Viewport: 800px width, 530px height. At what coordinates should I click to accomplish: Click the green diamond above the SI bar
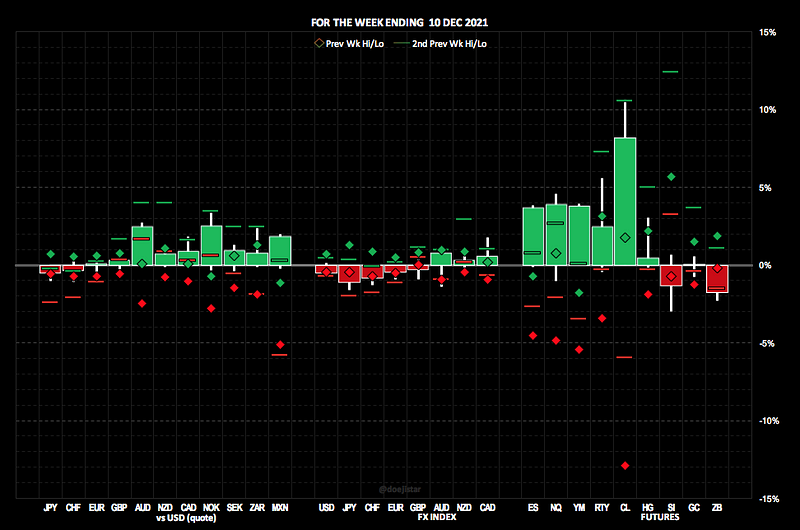tap(671, 177)
